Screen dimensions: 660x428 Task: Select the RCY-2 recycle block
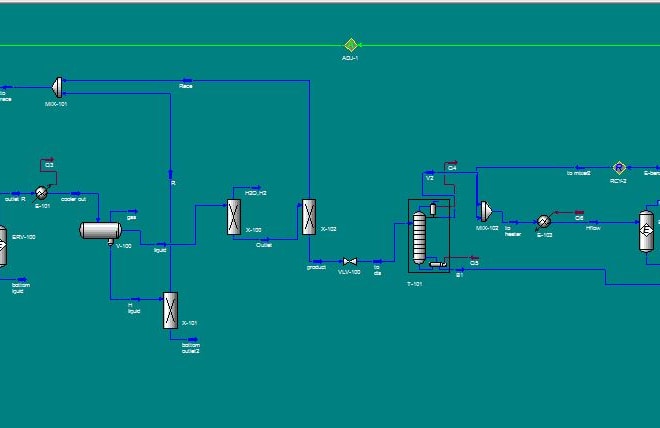click(x=619, y=167)
